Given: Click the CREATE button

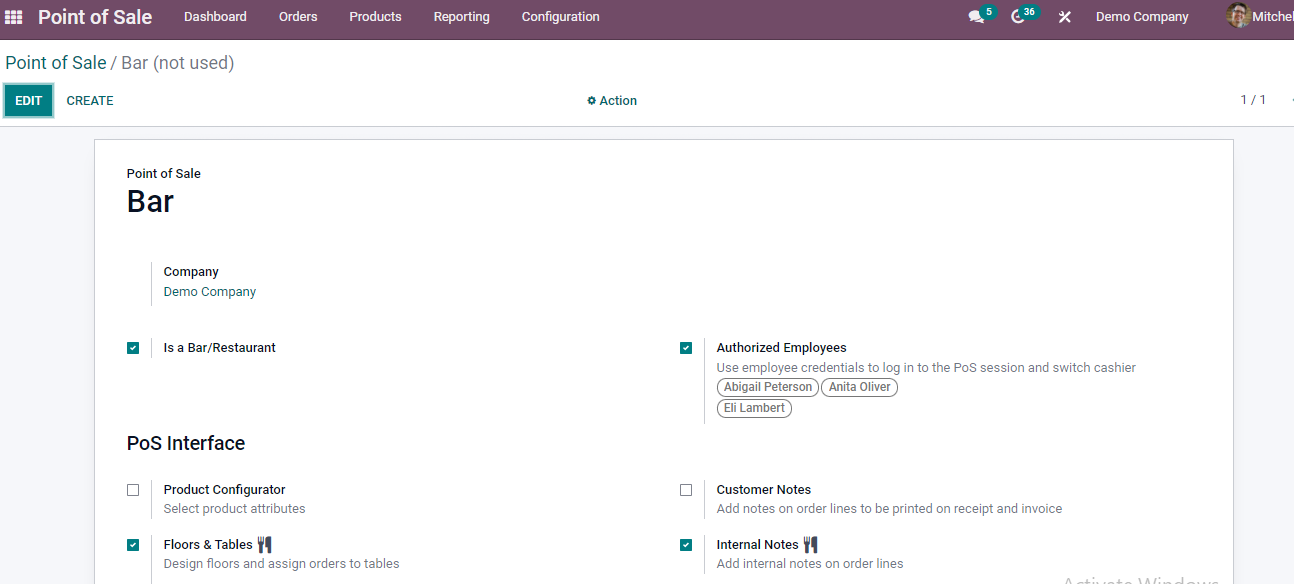Looking at the screenshot, I should click(90, 101).
